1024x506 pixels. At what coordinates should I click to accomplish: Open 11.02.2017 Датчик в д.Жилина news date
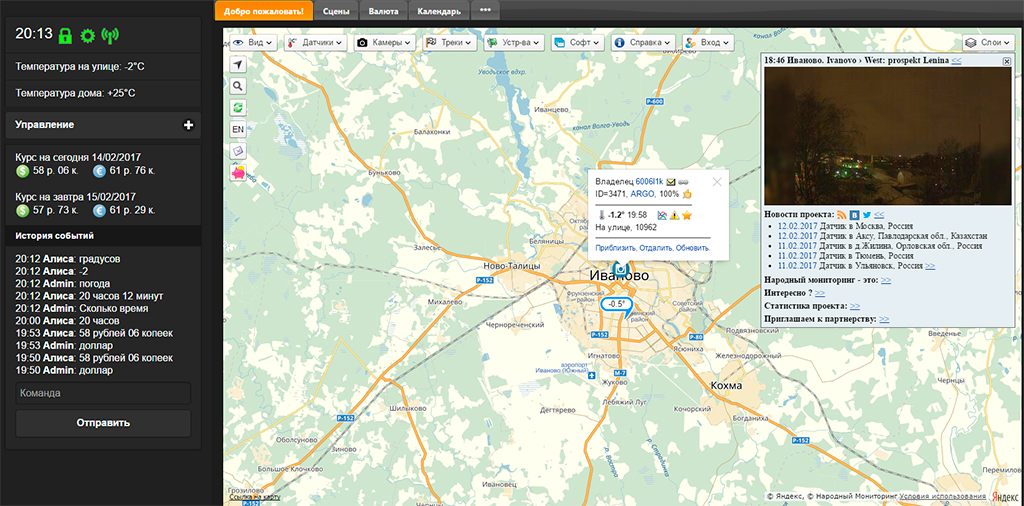tap(797, 246)
